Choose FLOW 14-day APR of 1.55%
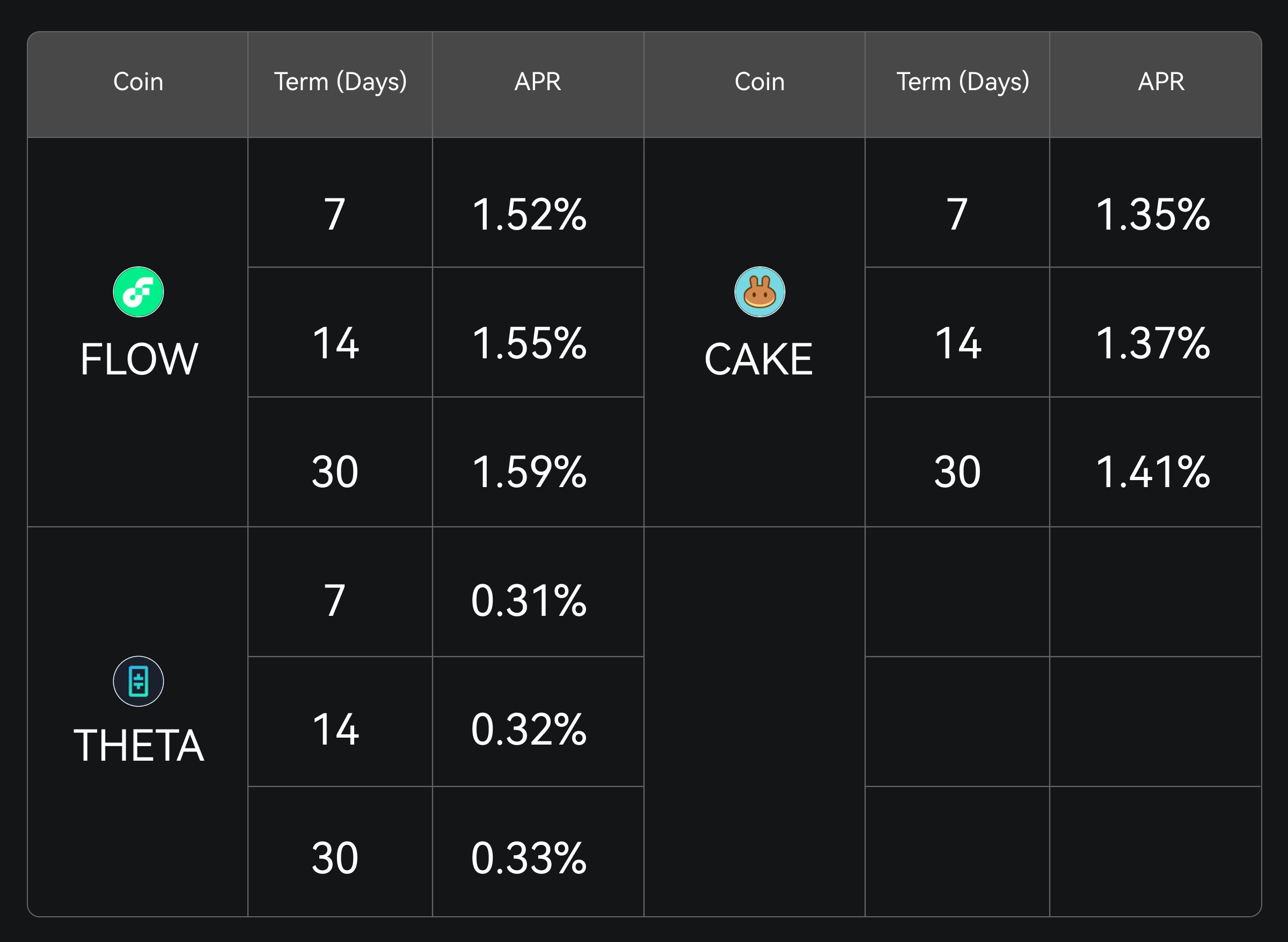This screenshot has height=942, width=1288. [x=529, y=343]
